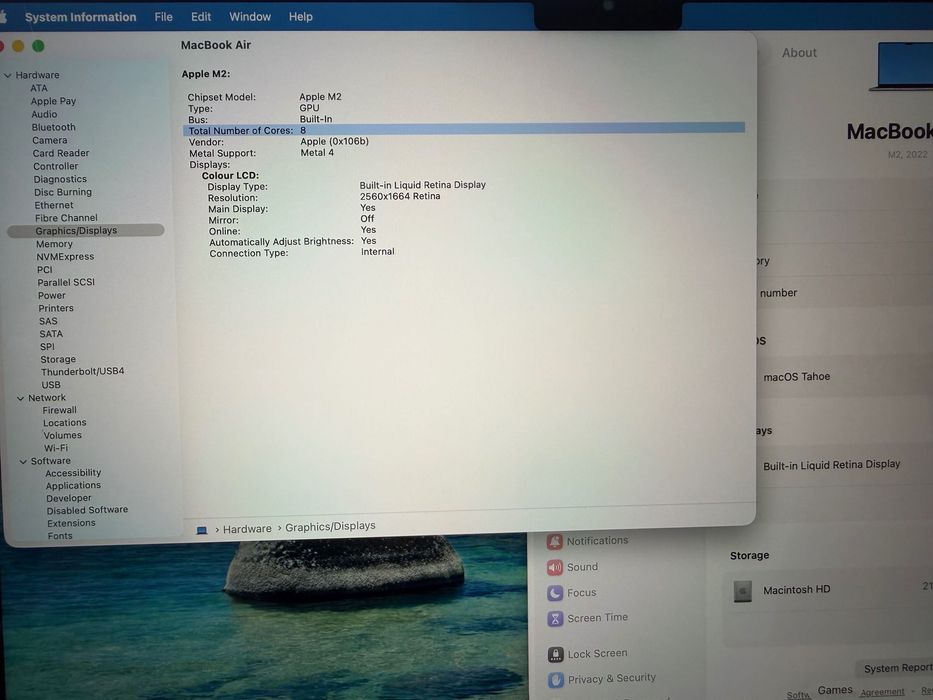Screen dimensions: 933x700
Task: Click the Metal 4 support value
Action: click(317, 153)
